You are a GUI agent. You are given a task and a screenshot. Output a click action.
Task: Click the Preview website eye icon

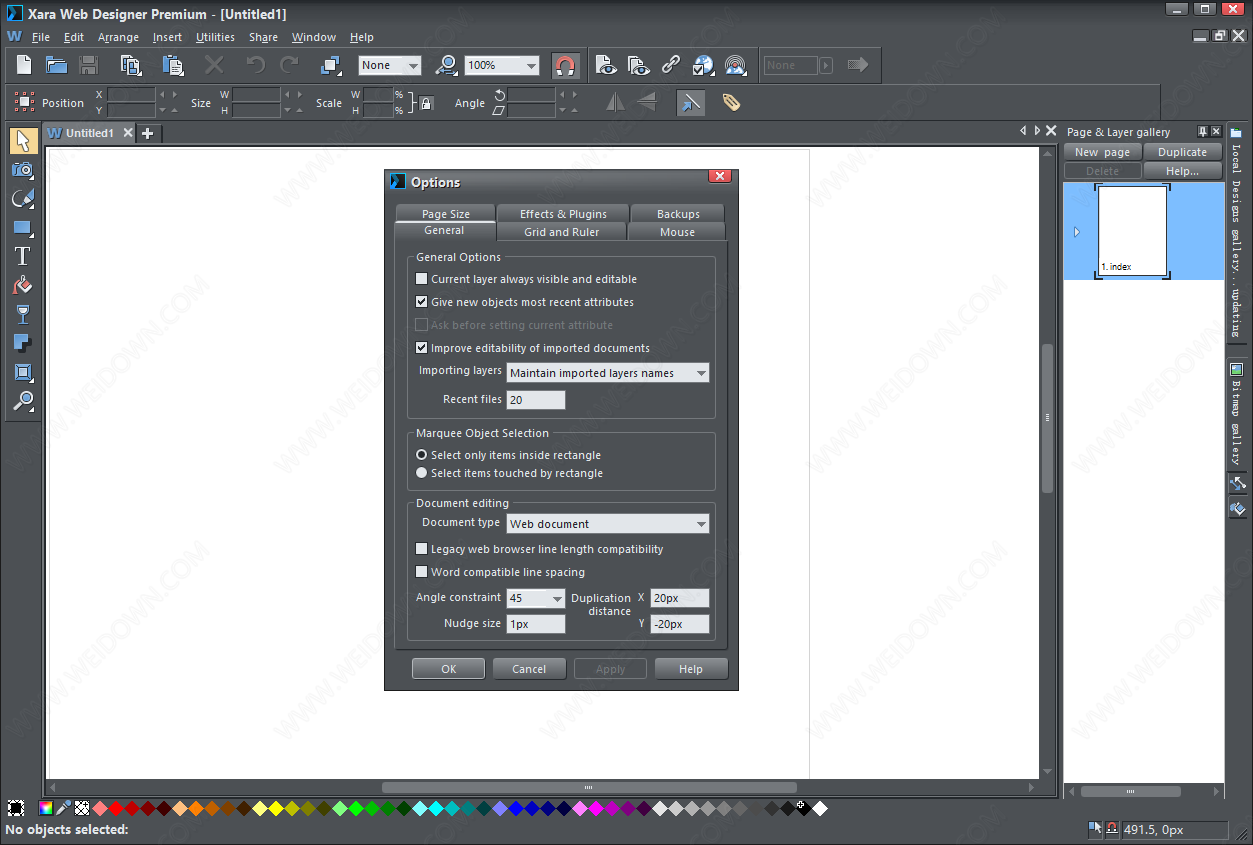click(x=638, y=65)
